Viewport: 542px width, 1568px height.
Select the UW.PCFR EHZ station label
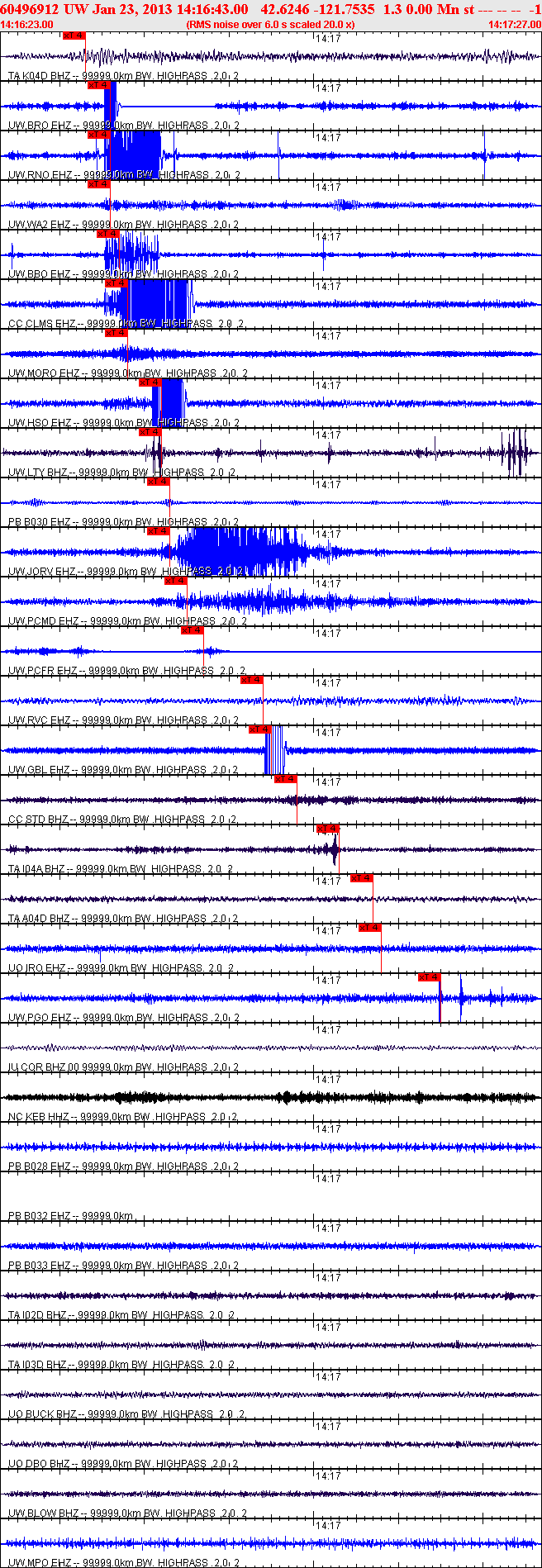[x=42, y=671]
